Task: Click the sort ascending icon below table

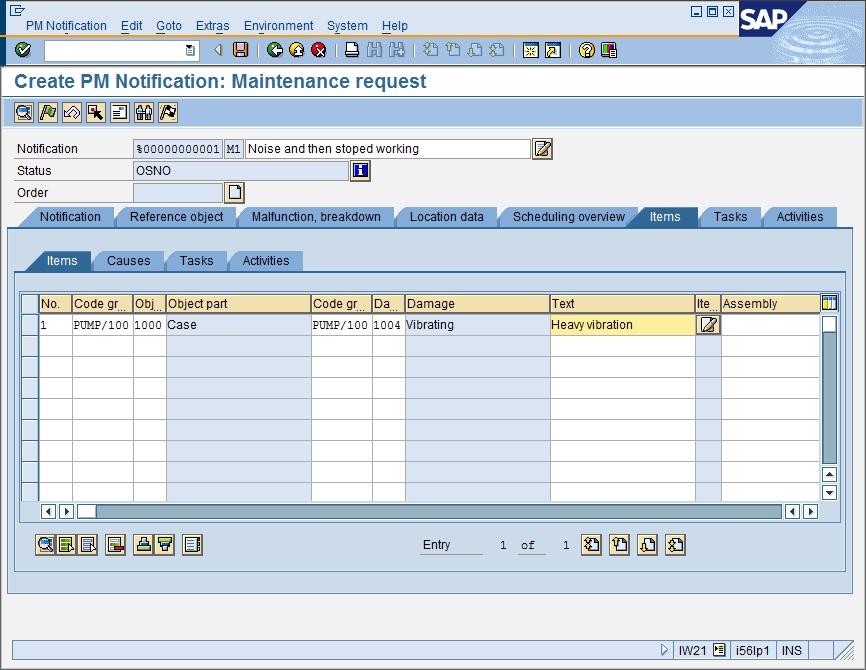Action: [144, 545]
